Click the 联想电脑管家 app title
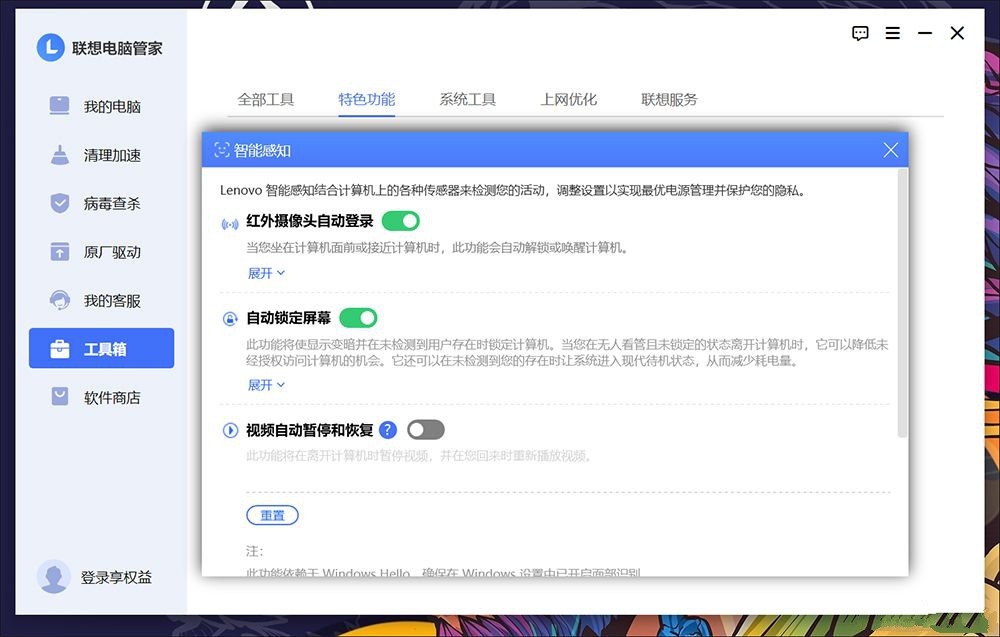The width and height of the screenshot is (1000, 637). pyautogui.click(x=117, y=48)
